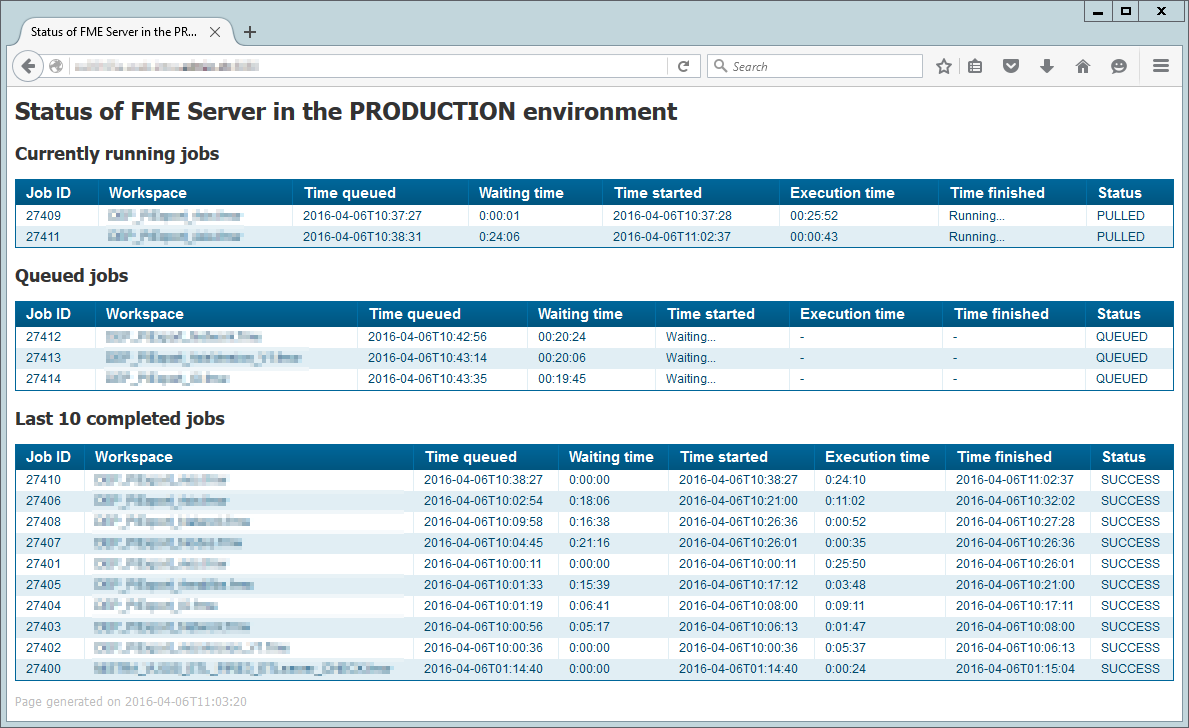The height and width of the screenshot is (728, 1189).
Task: Click Running... time finished for job 27411
Action: [x=977, y=237]
